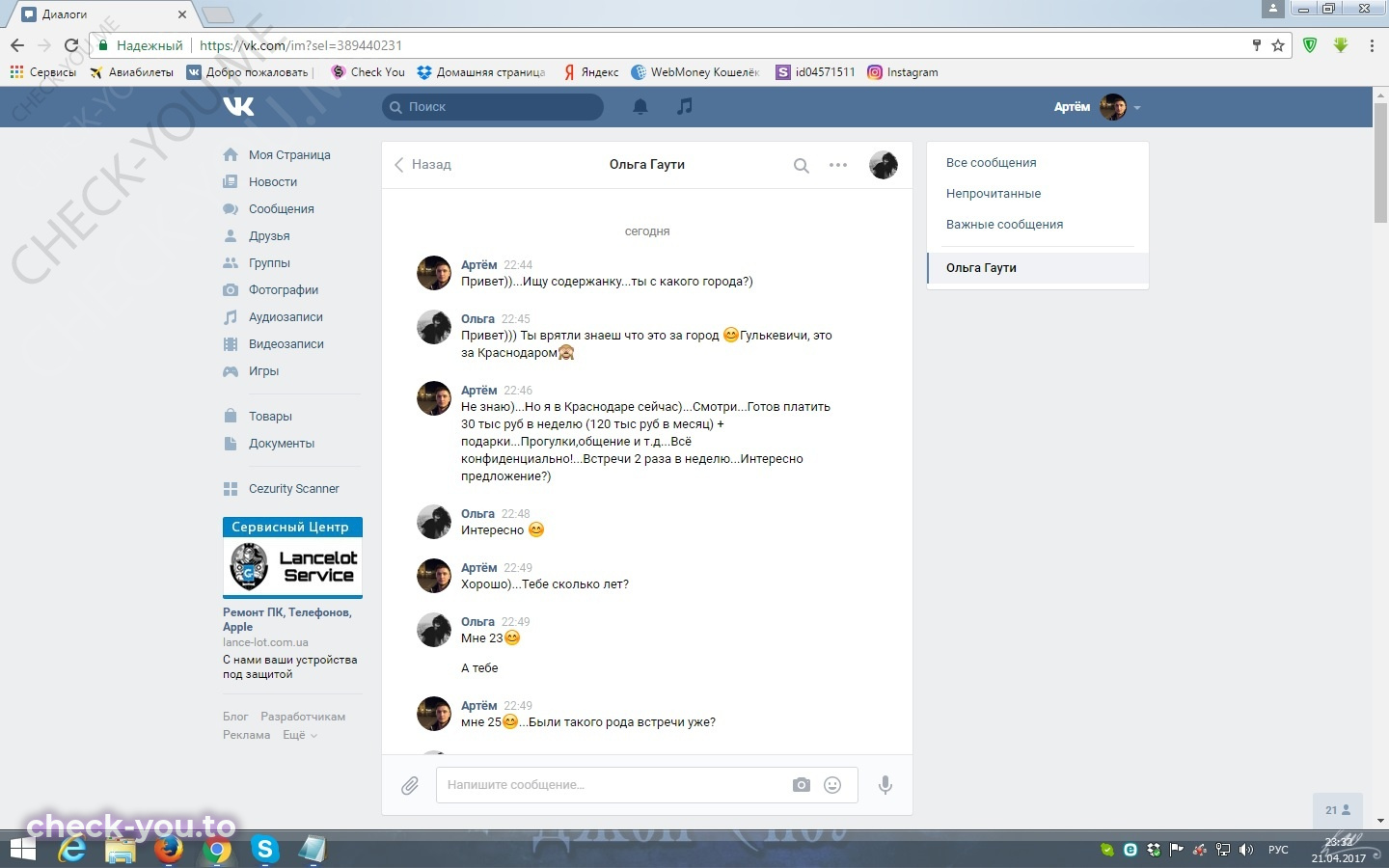
Task: Click the green download arrow extension
Action: pos(1341,45)
